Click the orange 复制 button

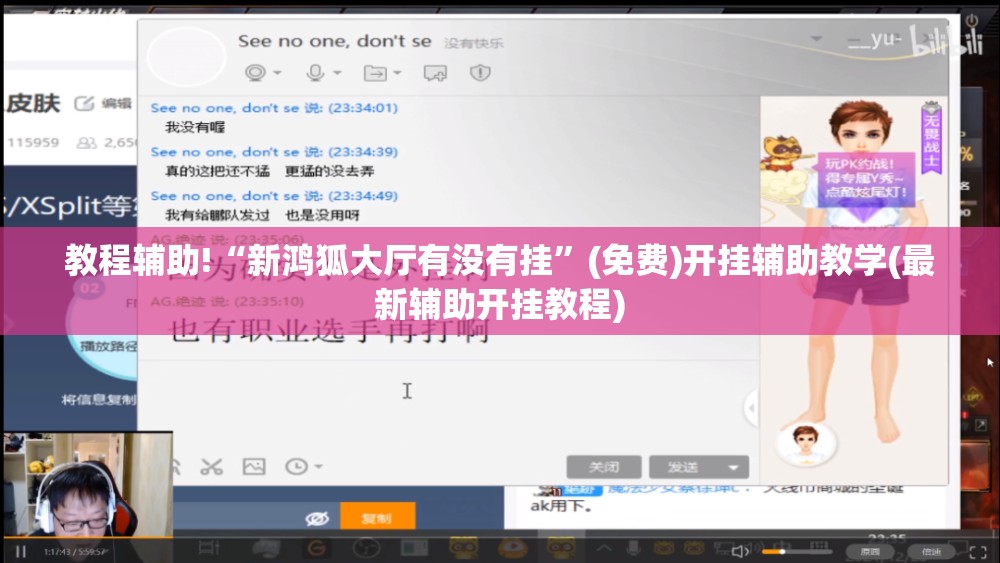tap(378, 517)
